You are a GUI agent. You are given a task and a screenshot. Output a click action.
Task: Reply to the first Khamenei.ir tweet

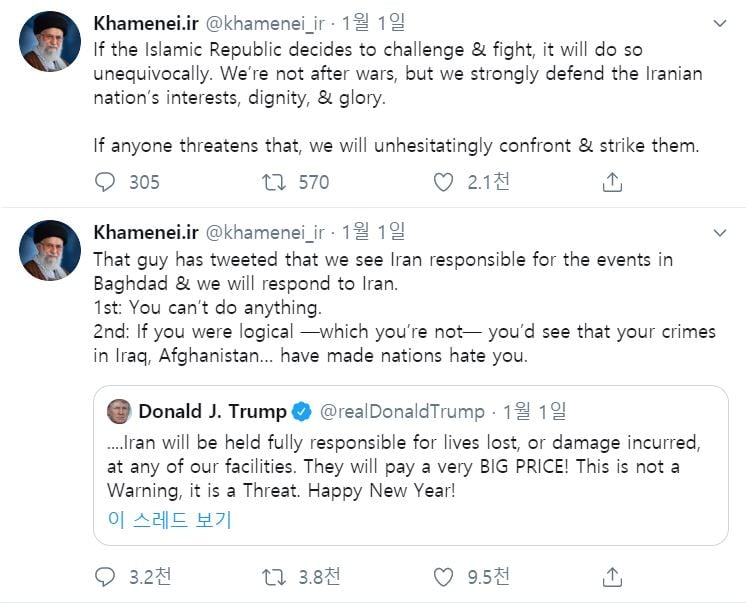coord(105,182)
